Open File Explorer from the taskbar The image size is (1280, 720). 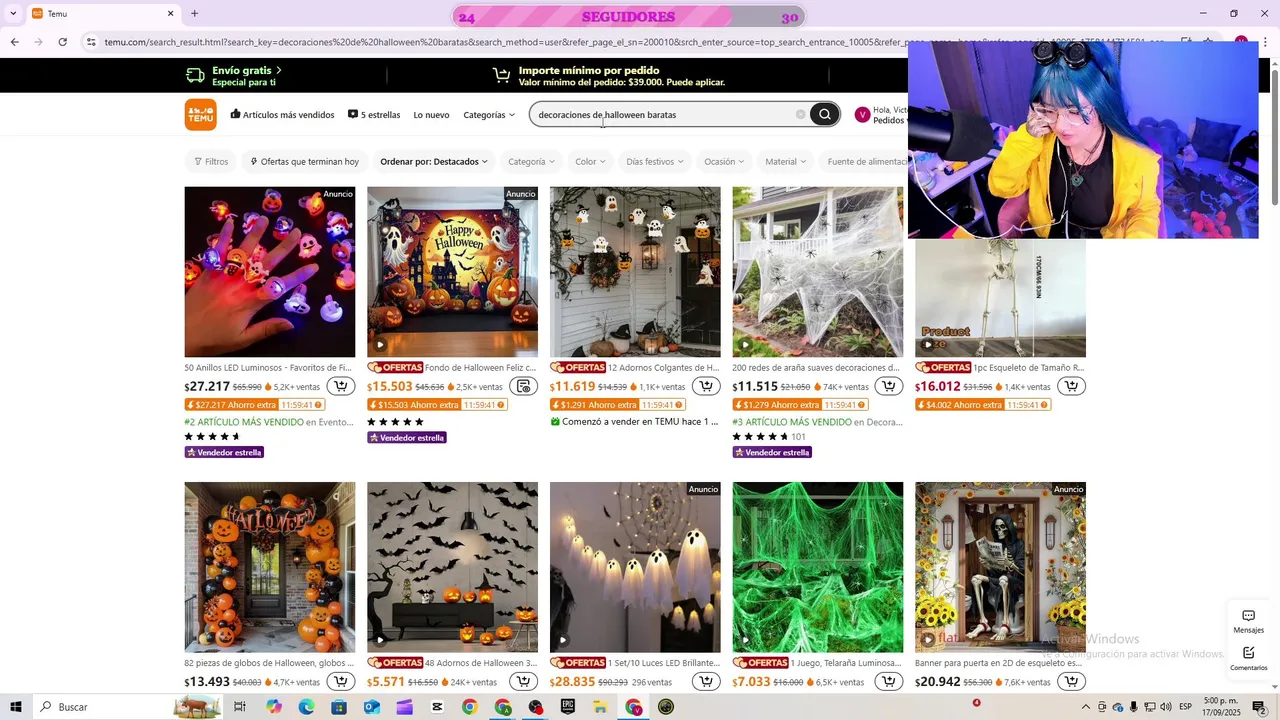click(x=600, y=707)
